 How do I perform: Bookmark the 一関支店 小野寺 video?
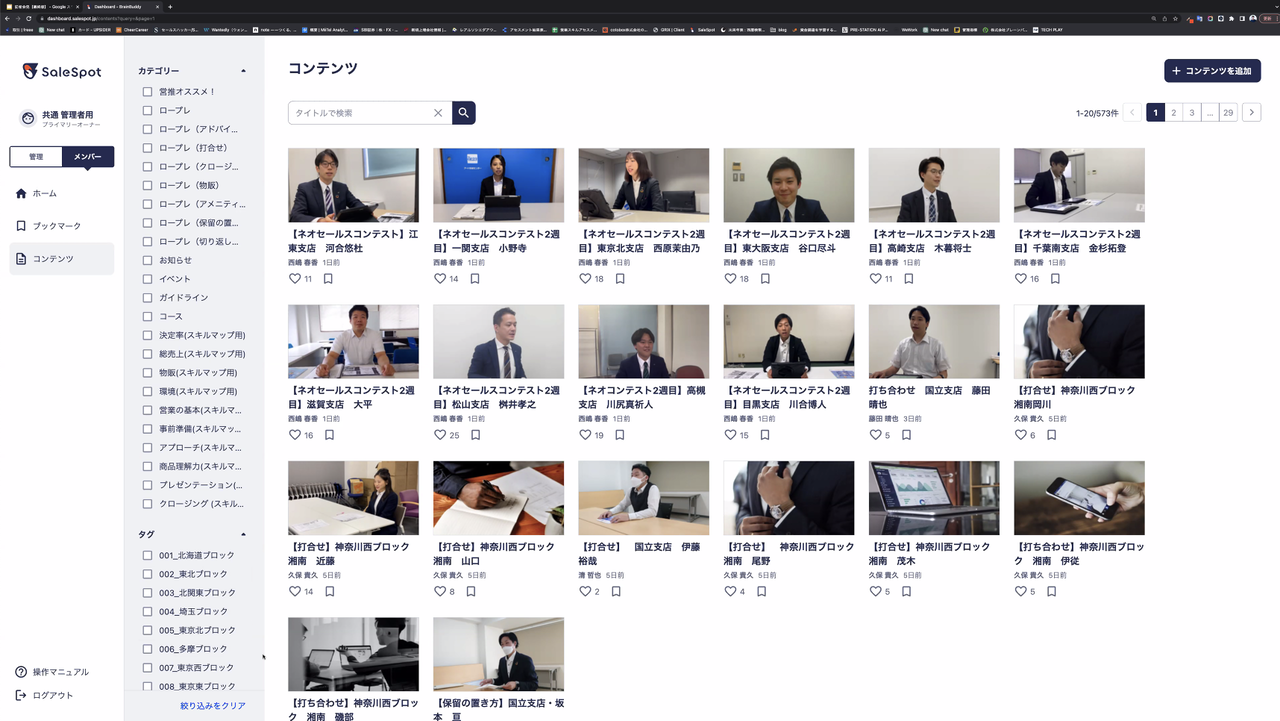coord(475,279)
